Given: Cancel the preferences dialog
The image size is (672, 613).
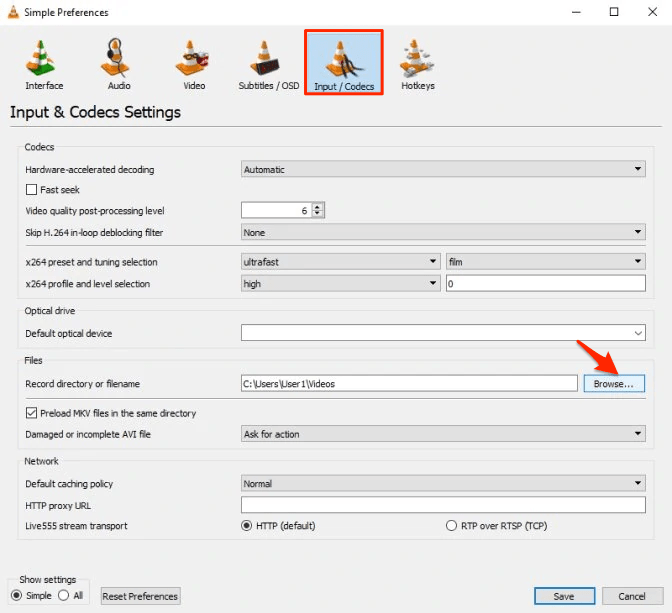Looking at the screenshot, I should point(632,596).
